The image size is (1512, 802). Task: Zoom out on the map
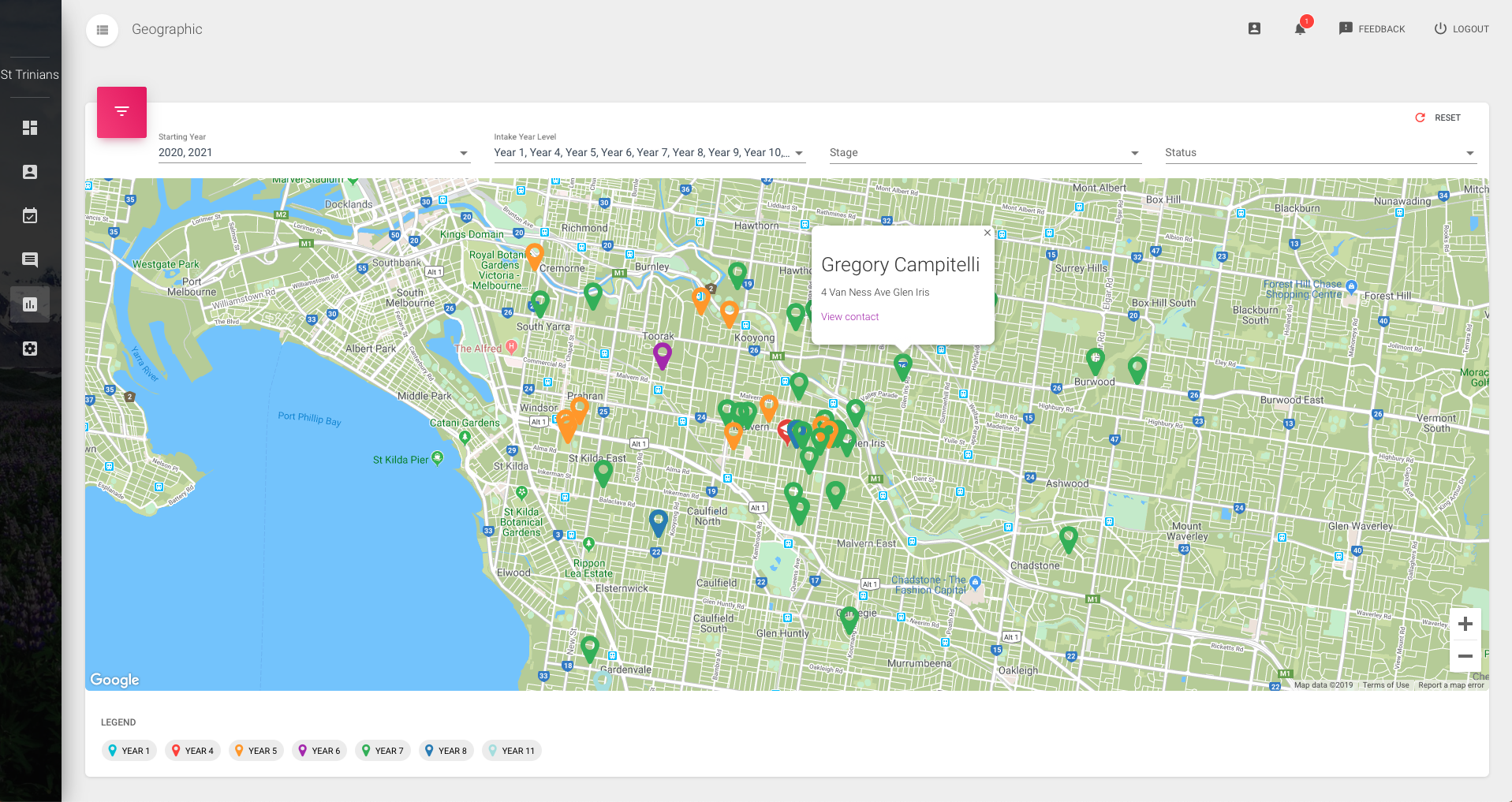point(1465,656)
